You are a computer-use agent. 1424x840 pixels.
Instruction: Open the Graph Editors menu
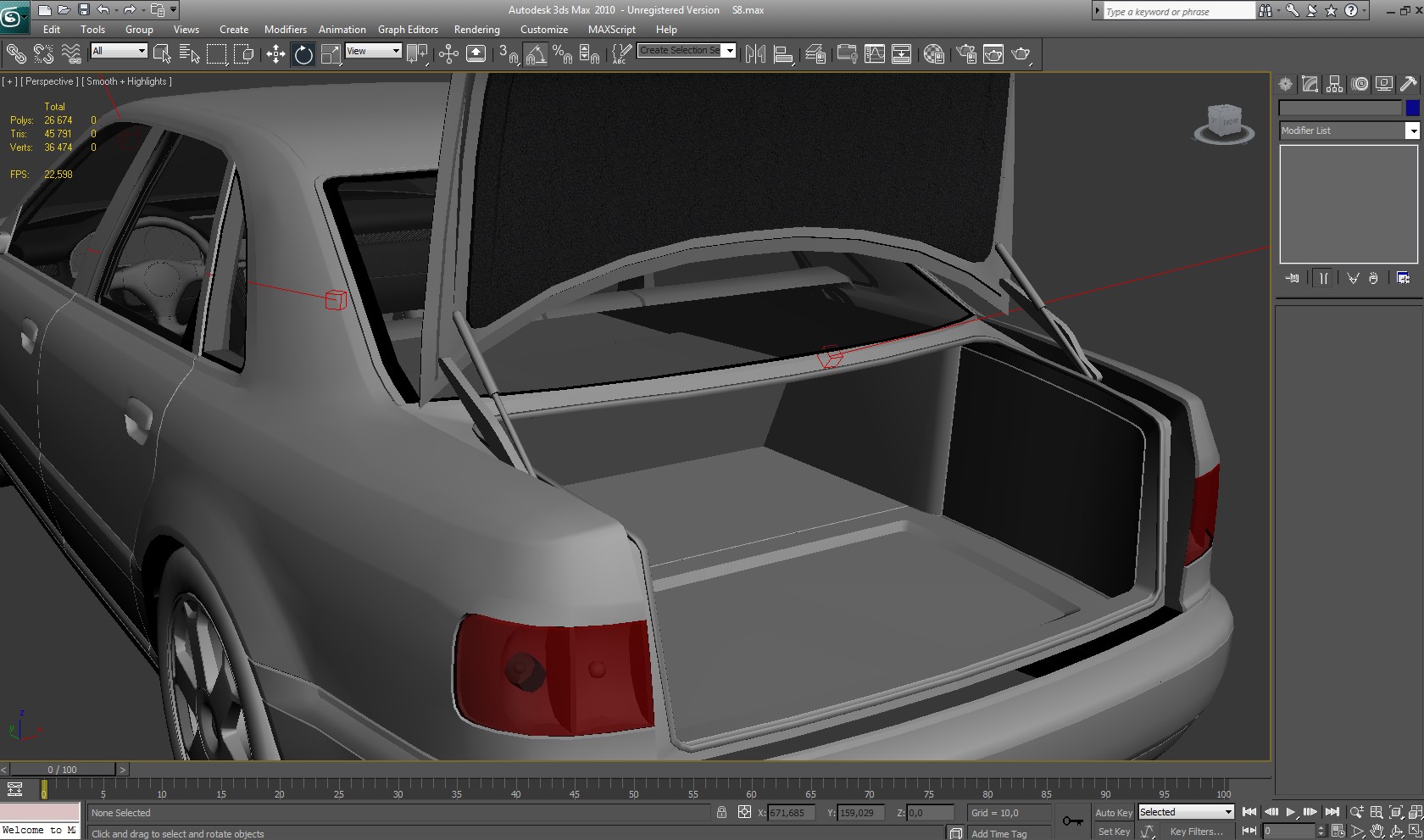pyautogui.click(x=408, y=30)
